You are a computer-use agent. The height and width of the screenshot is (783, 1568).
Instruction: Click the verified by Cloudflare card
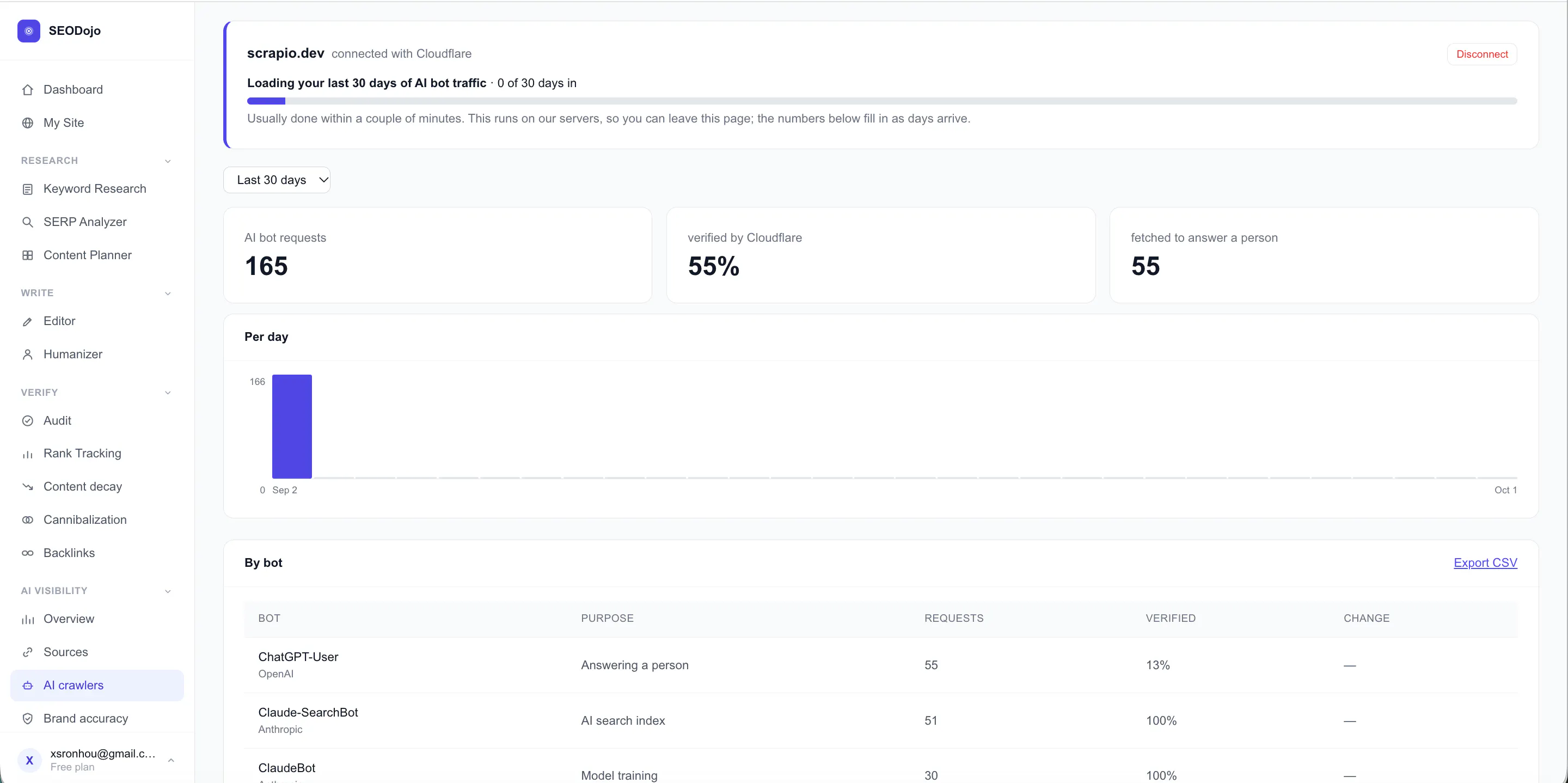(881, 255)
